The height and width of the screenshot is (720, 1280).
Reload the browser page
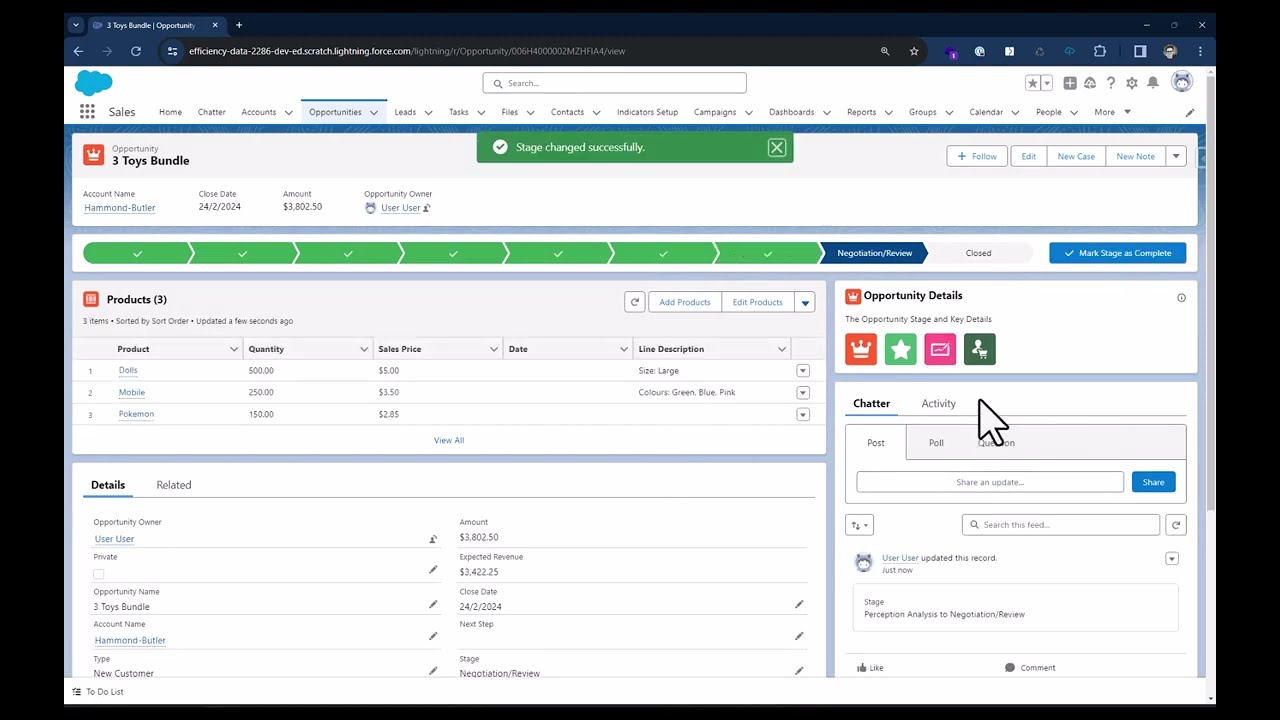[136, 51]
